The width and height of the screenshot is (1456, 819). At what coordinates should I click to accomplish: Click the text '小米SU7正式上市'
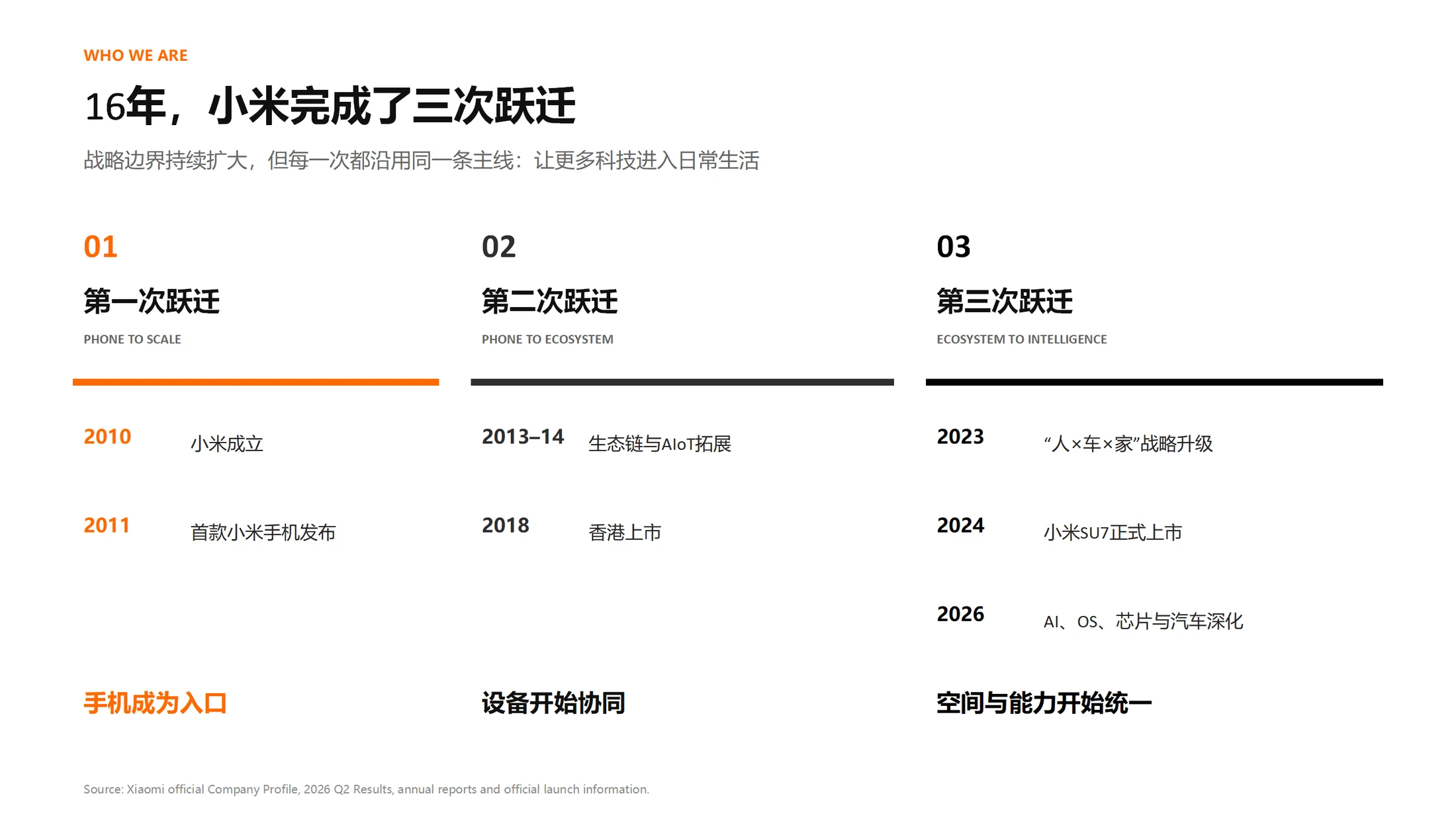[x=1113, y=533]
